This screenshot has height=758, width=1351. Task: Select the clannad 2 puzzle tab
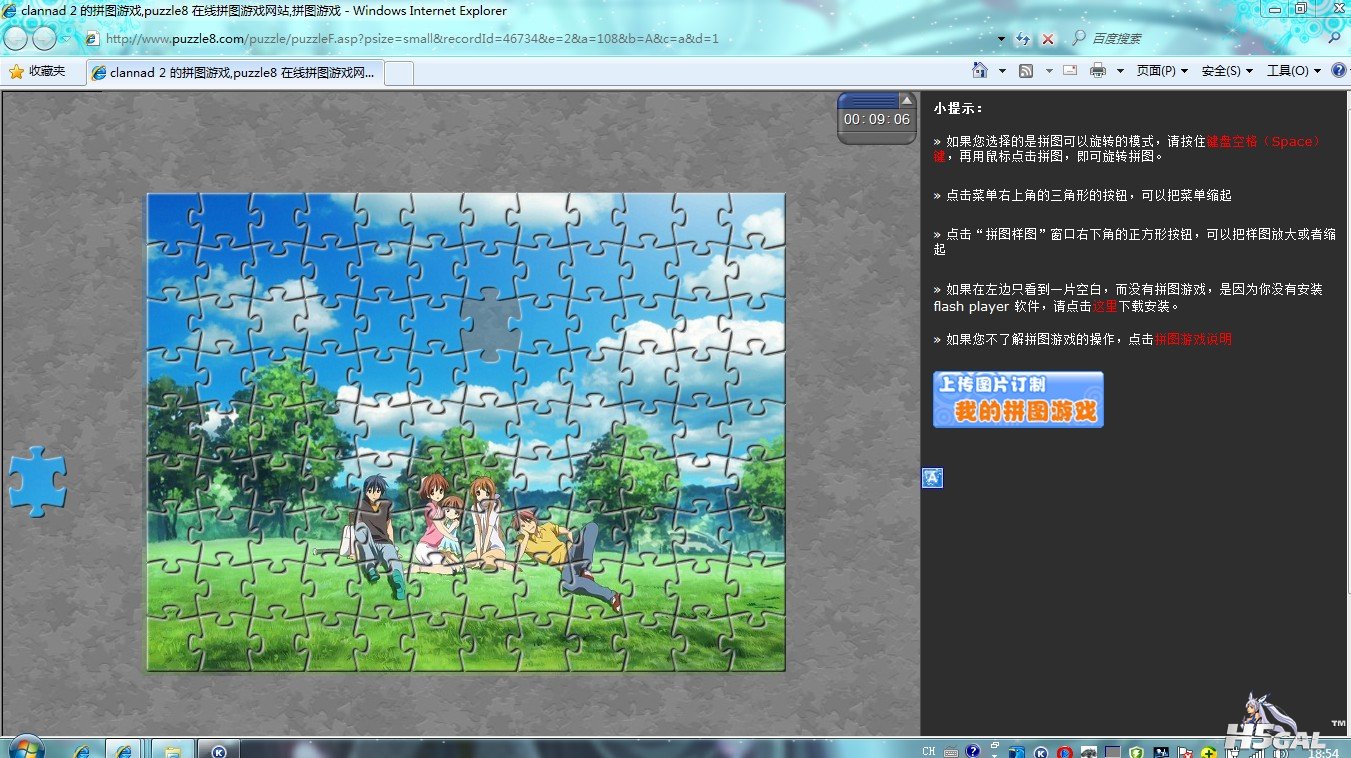[x=233, y=73]
